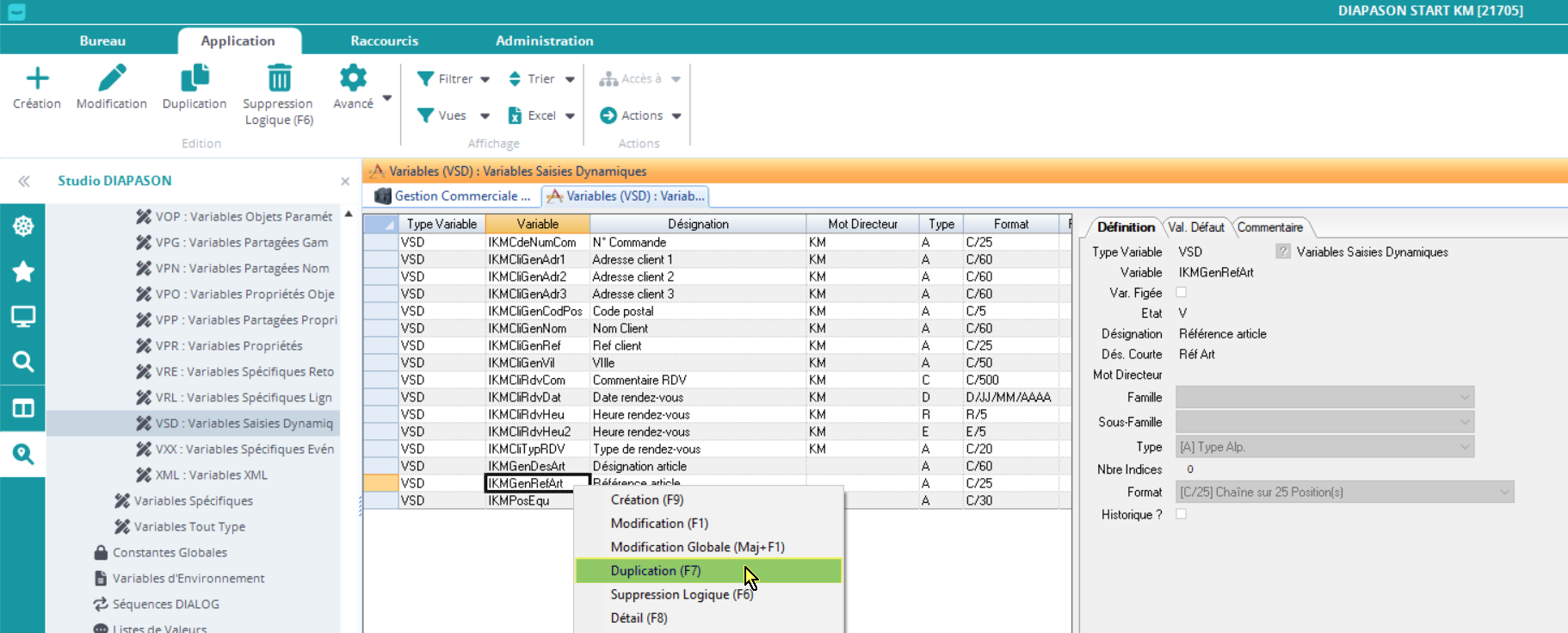1568x633 pixels.
Task: Expand the Excel export dropdown
Action: pos(570,116)
